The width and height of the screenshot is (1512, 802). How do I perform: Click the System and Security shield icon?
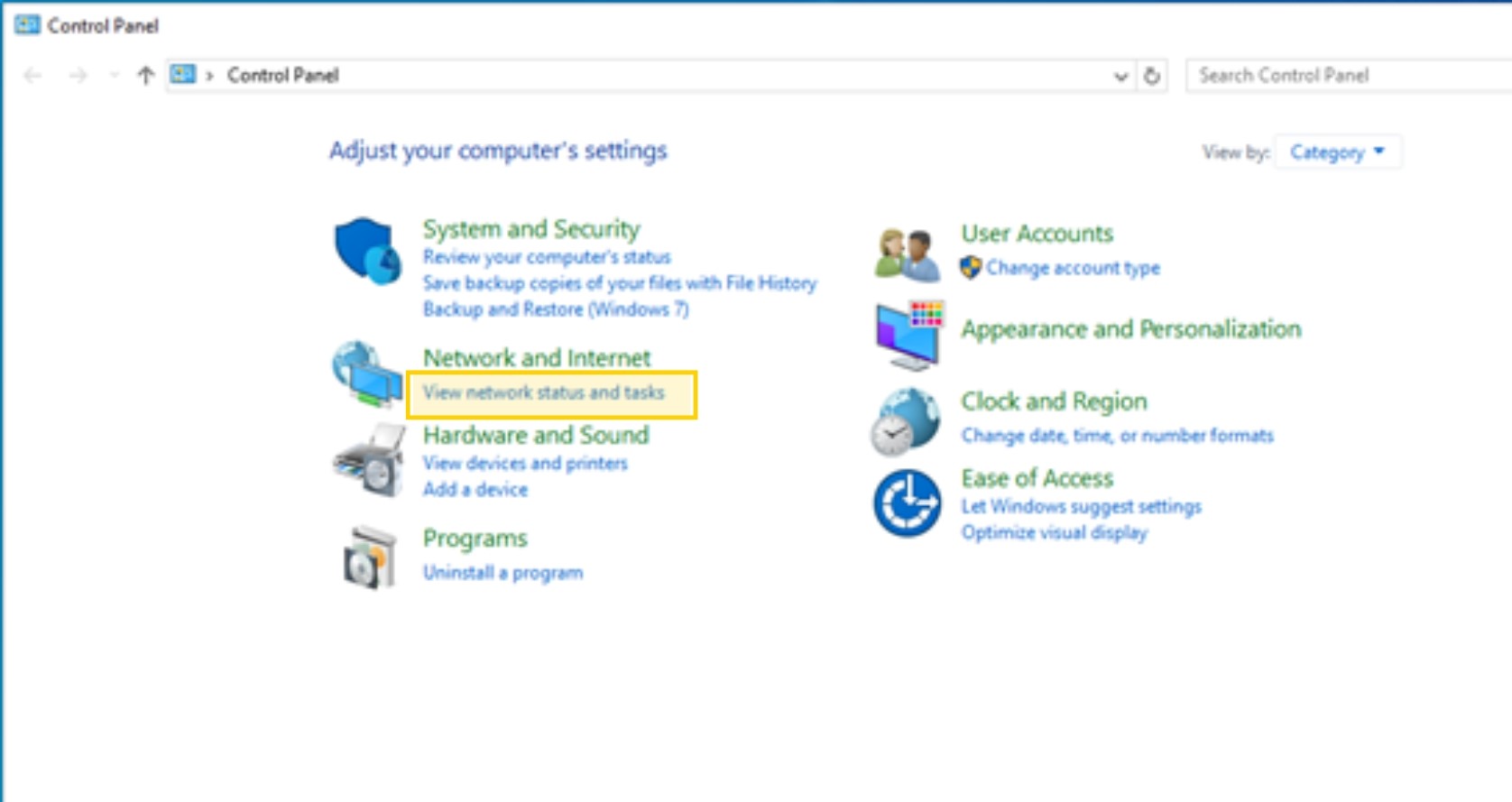point(367,251)
